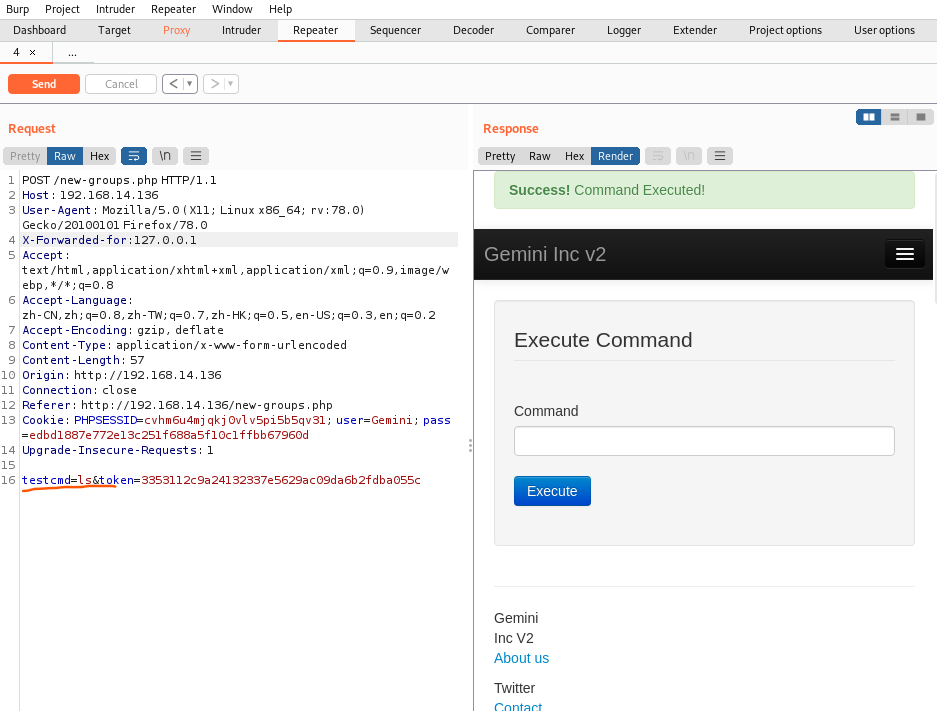The width and height of the screenshot is (937, 711).
Task: Click hamburger menu in Gemini Inc navbar
Action: pyautogui.click(x=904, y=254)
